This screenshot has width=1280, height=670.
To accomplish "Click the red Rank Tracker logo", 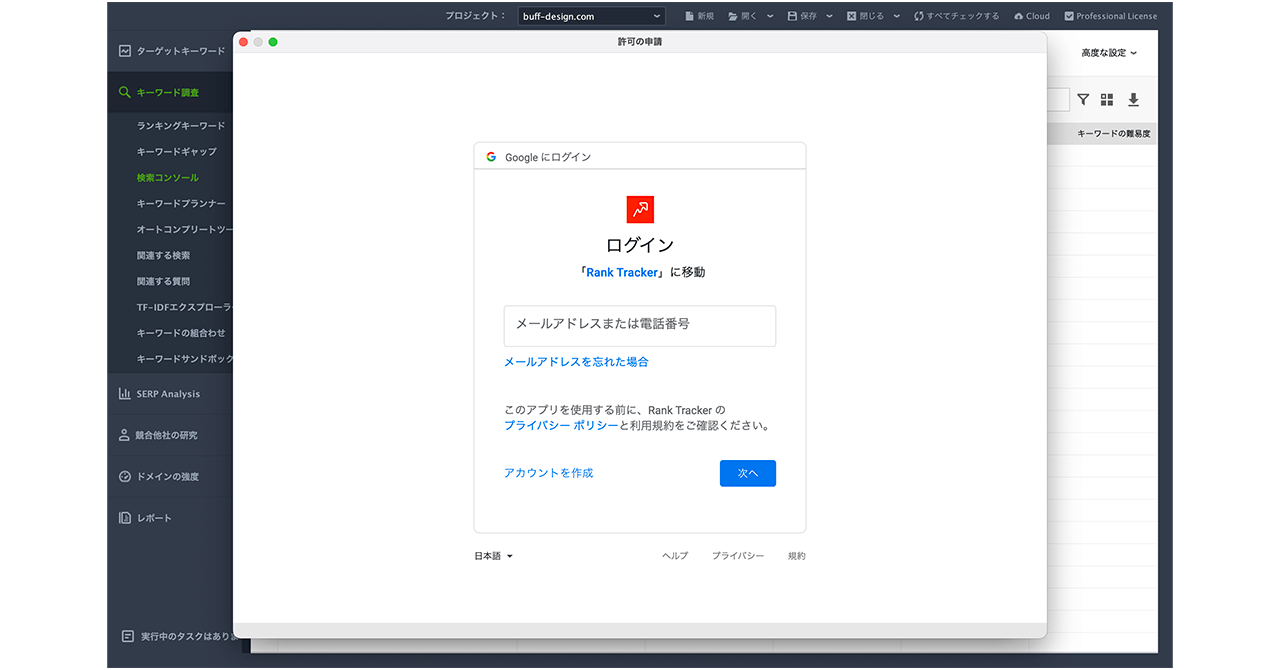I will coord(639,209).
